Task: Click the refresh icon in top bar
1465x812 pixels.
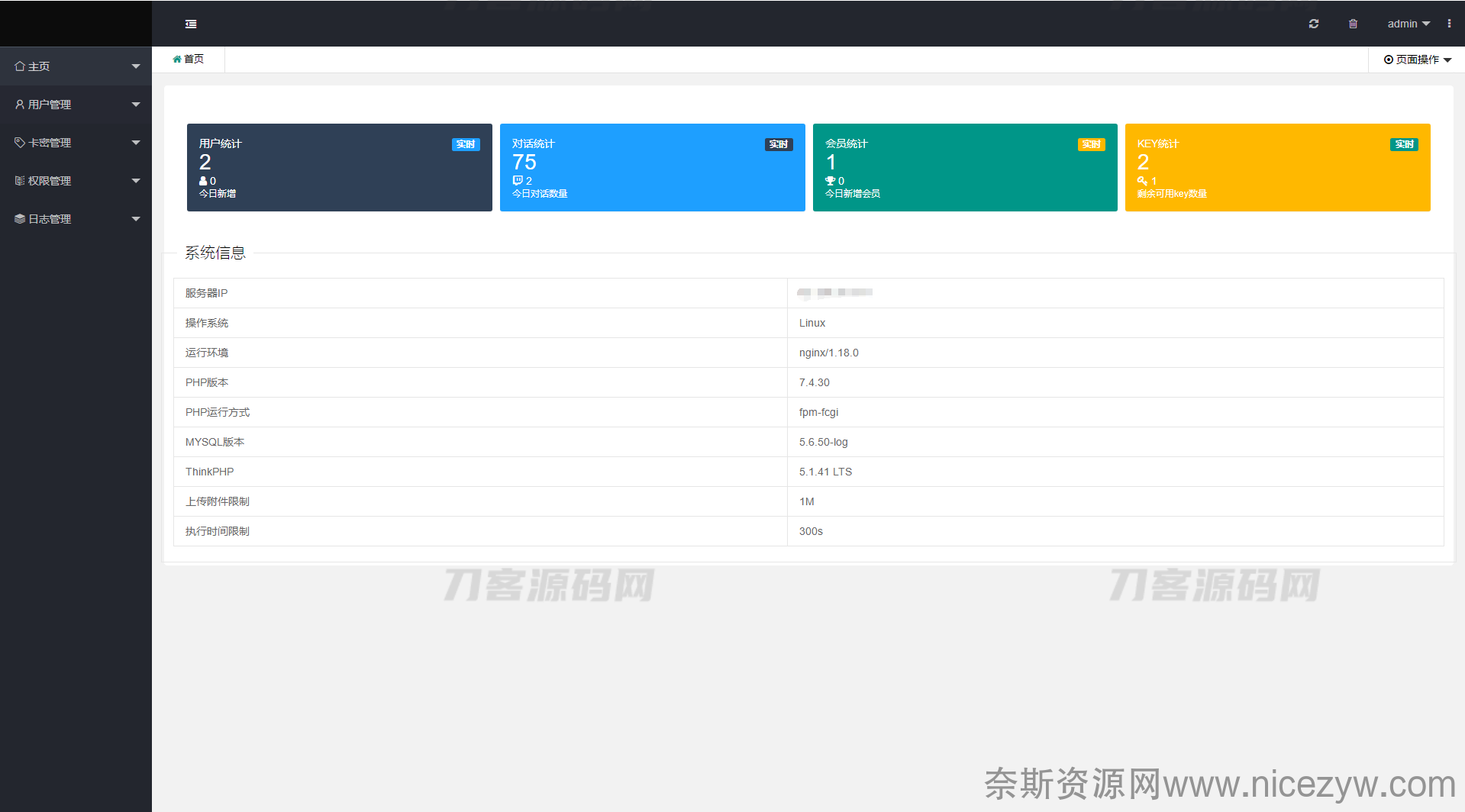Action: coord(1314,24)
